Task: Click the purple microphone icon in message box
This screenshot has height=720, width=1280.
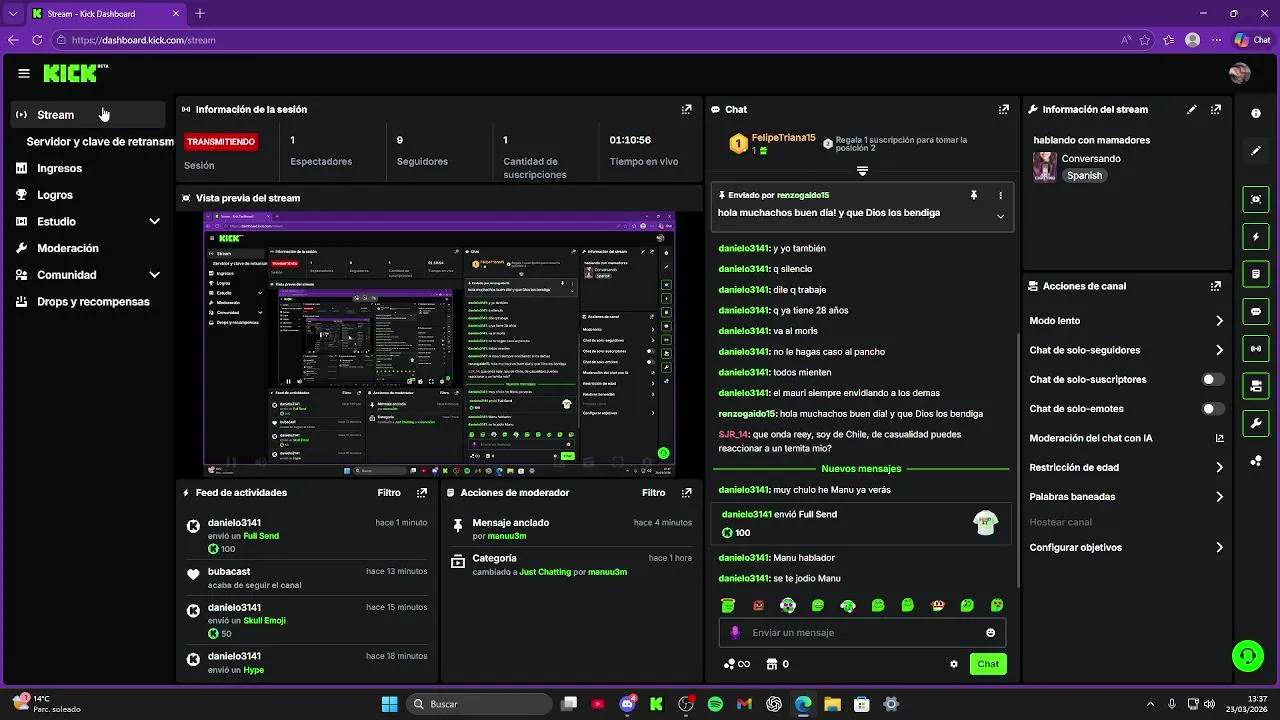Action: coord(735,633)
